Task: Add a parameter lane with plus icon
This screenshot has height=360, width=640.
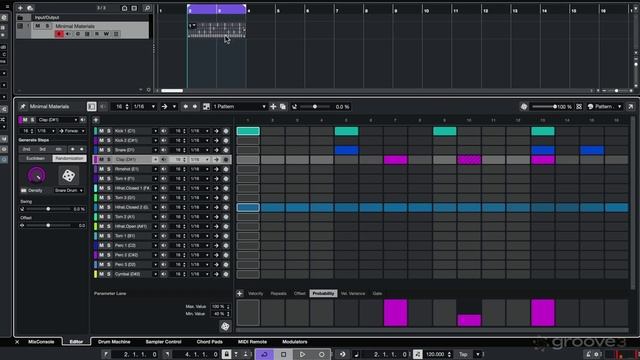Action: (240, 293)
